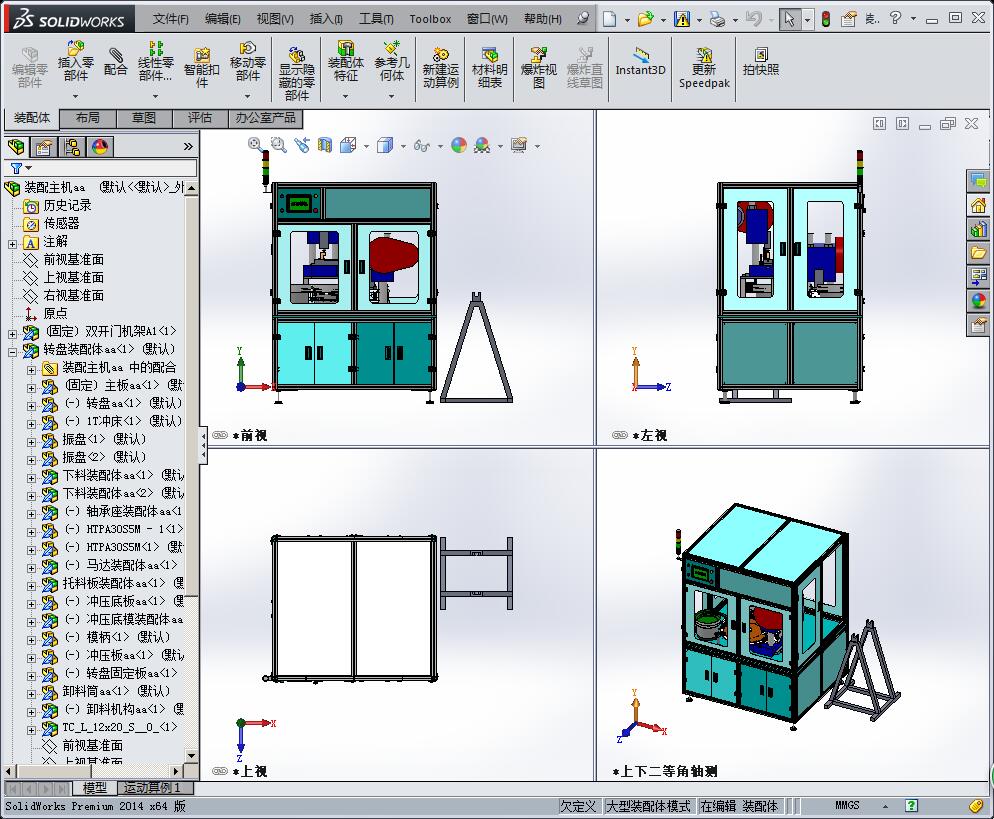Click the Open folder icon in title toolbar

pyautogui.click(x=645, y=19)
